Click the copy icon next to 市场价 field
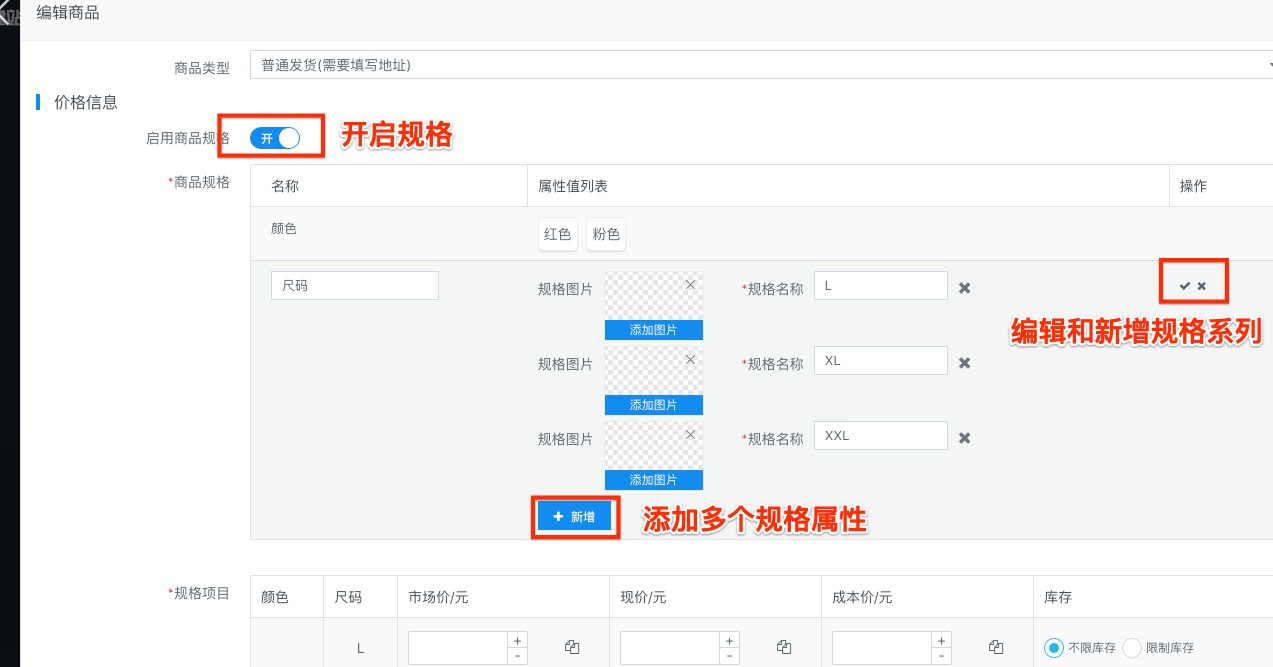 pyautogui.click(x=572, y=647)
